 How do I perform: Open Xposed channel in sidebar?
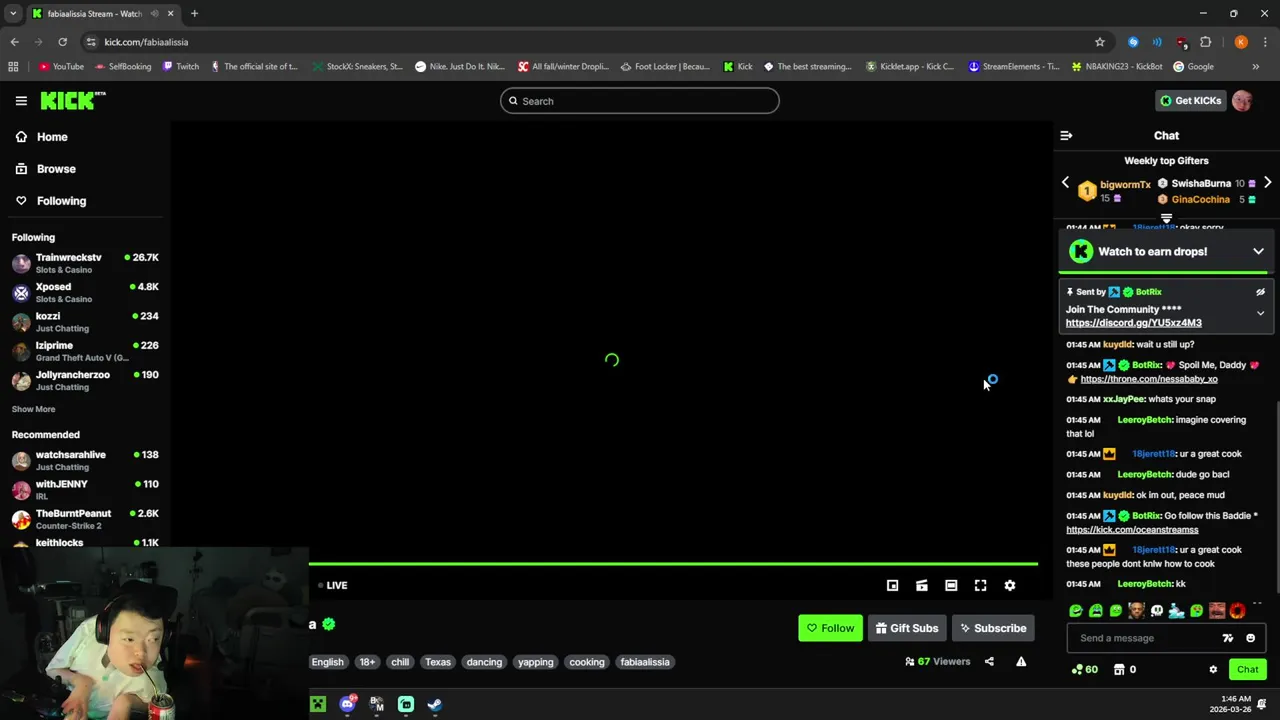tap(85, 292)
